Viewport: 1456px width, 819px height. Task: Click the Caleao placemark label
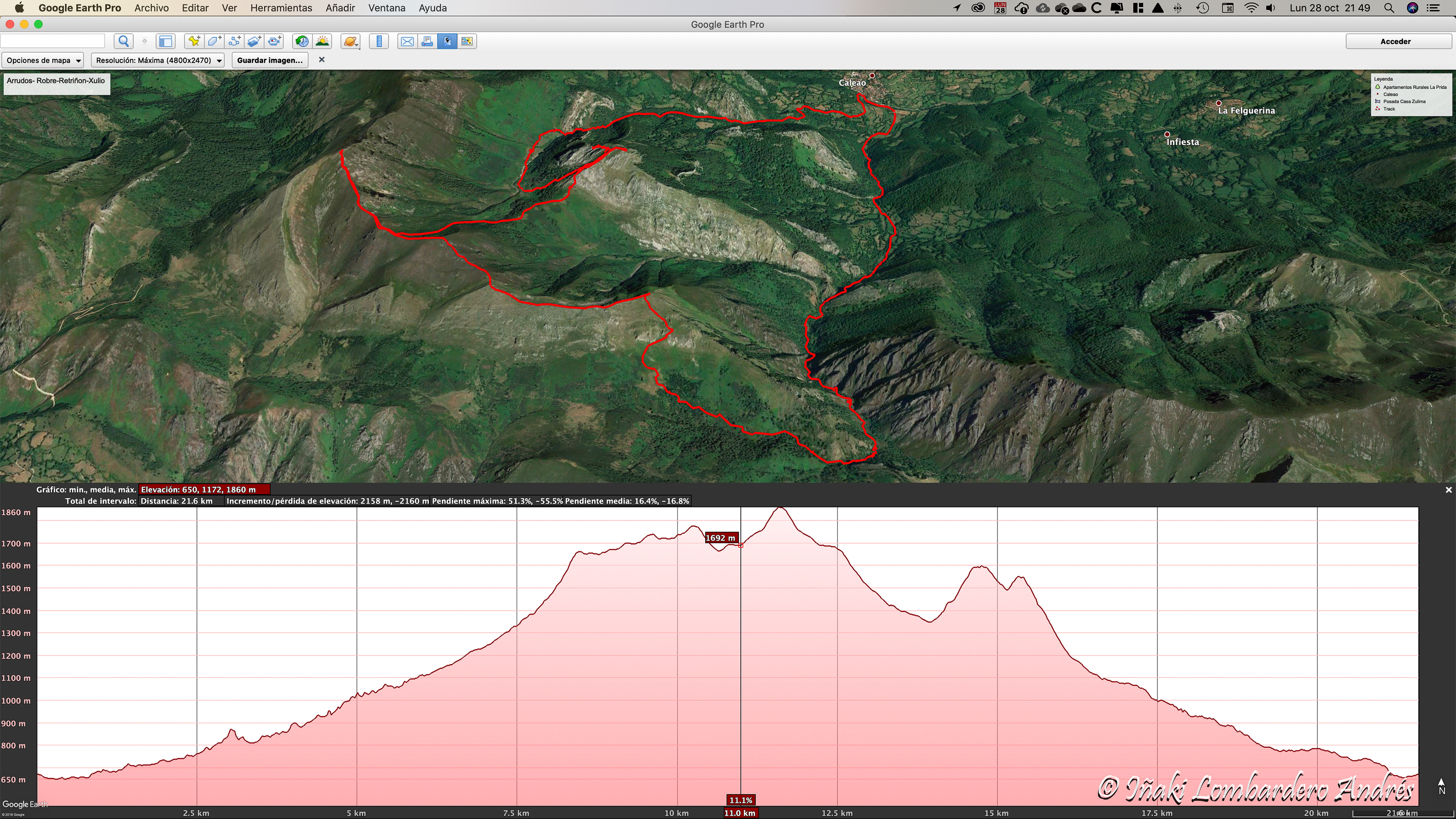pos(852,83)
